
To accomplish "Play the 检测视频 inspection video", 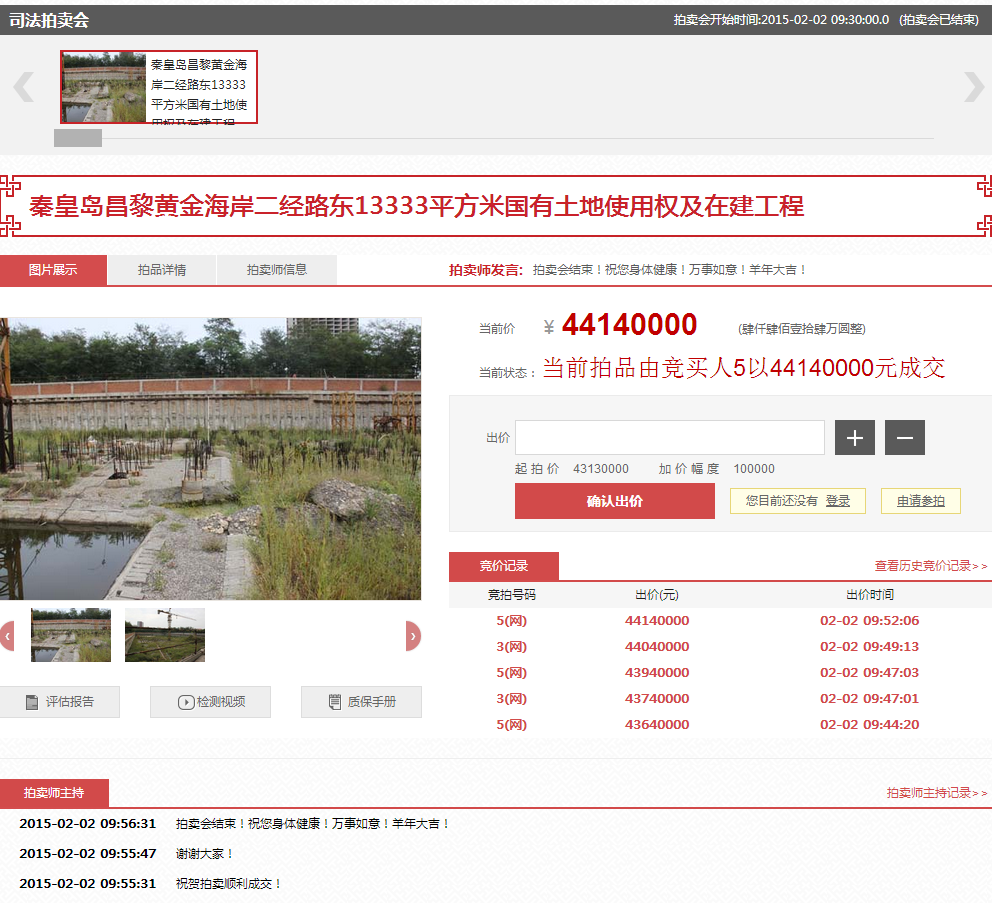I will [210, 702].
